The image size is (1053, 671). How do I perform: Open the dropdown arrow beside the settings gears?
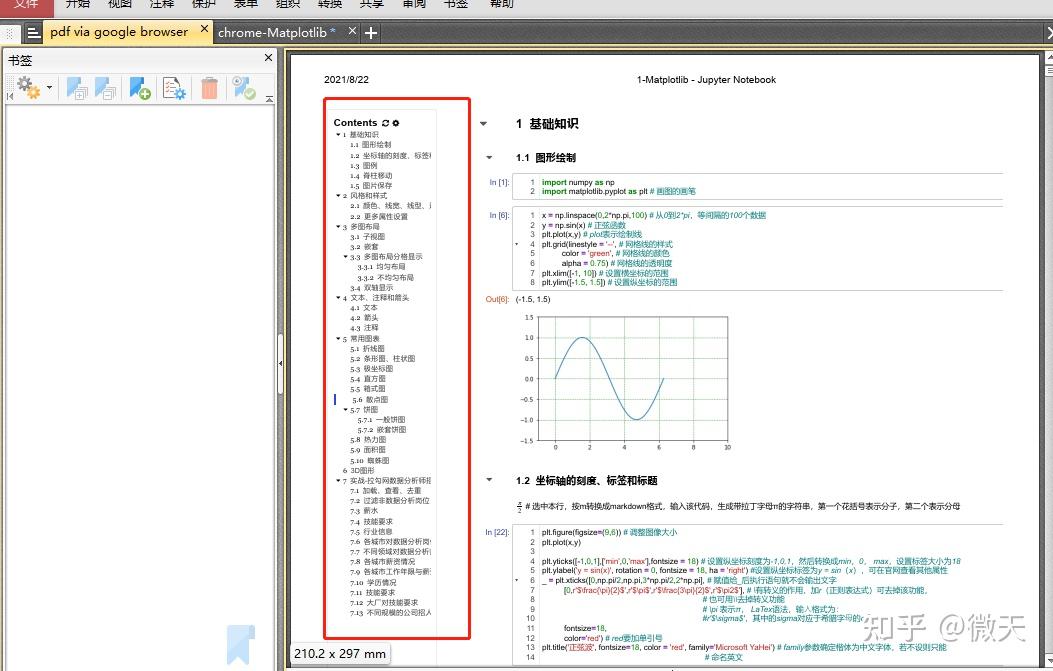coord(47,87)
